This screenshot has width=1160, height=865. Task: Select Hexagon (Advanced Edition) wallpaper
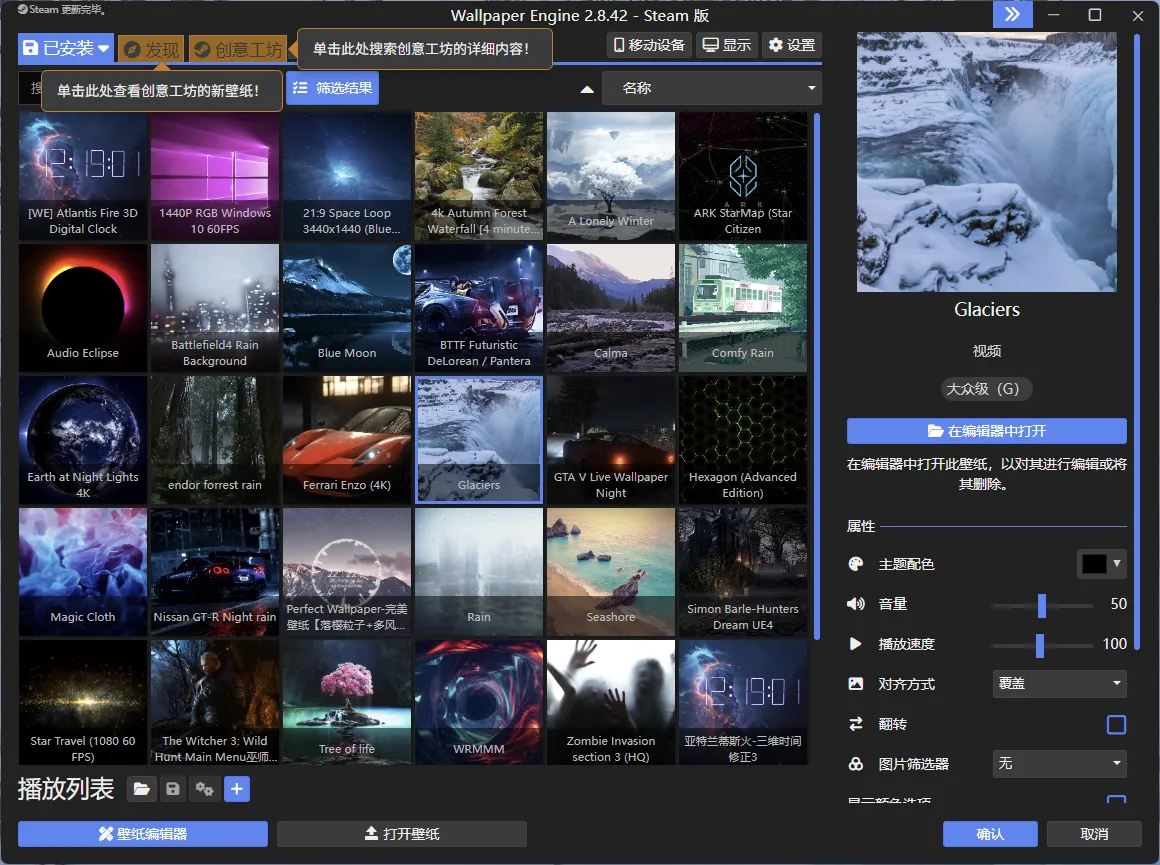pyautogui.click(x=743, y=440)
